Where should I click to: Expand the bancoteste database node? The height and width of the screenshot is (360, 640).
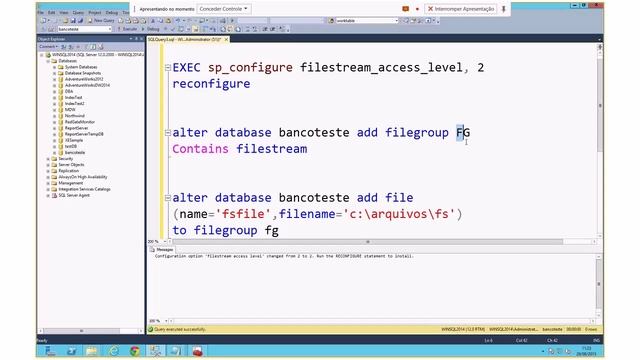pos(54,152)
